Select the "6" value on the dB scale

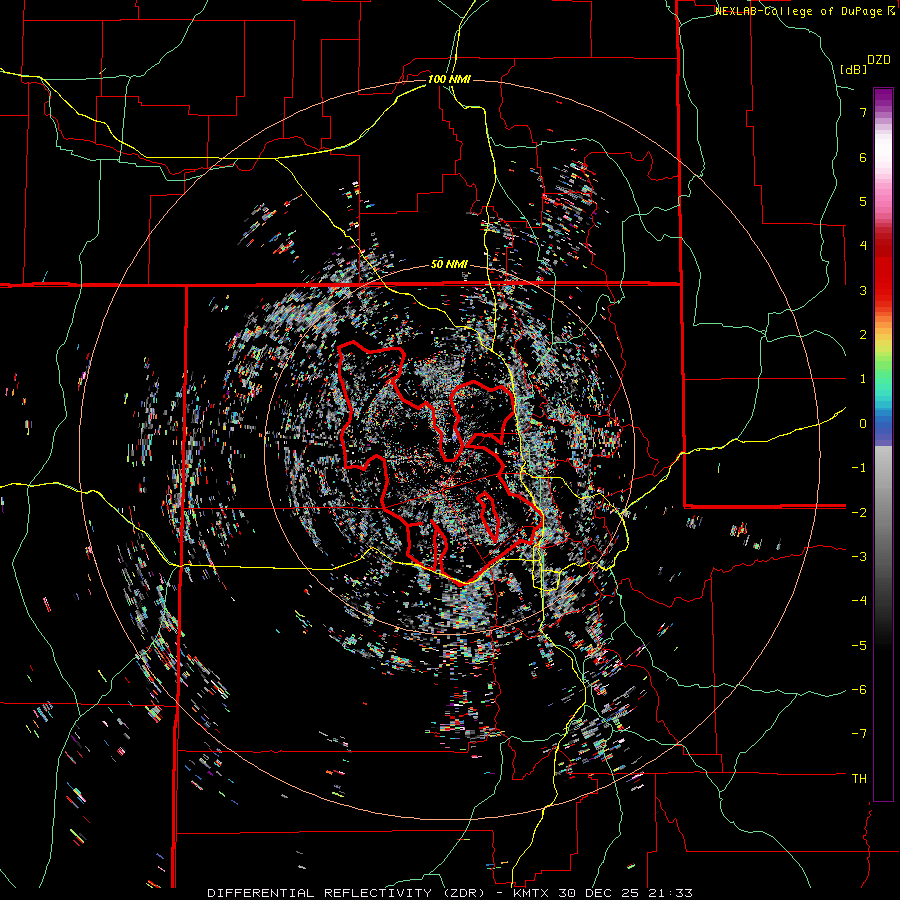pos(863,157)
